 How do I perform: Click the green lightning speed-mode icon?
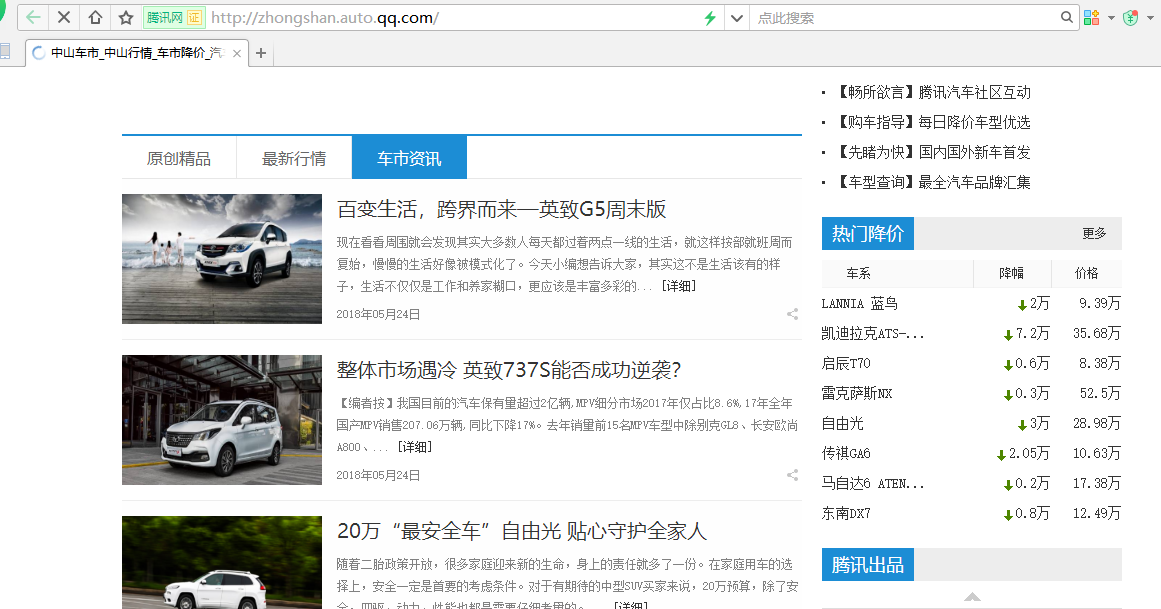[x=710, y=18]
